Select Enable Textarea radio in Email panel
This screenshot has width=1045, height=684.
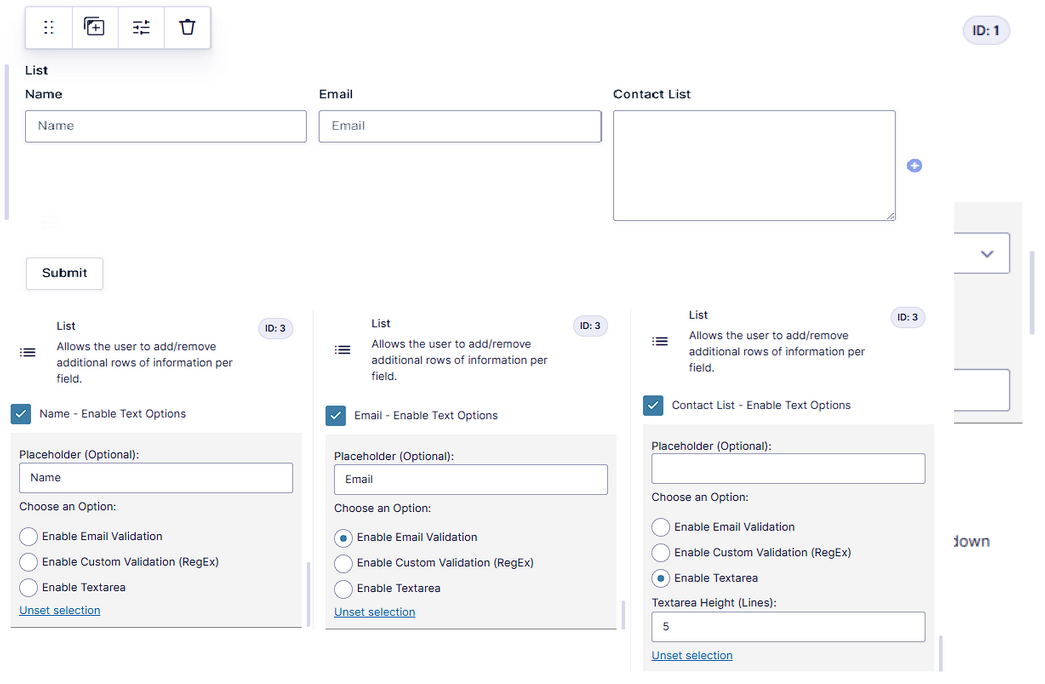tap(343, 589)
